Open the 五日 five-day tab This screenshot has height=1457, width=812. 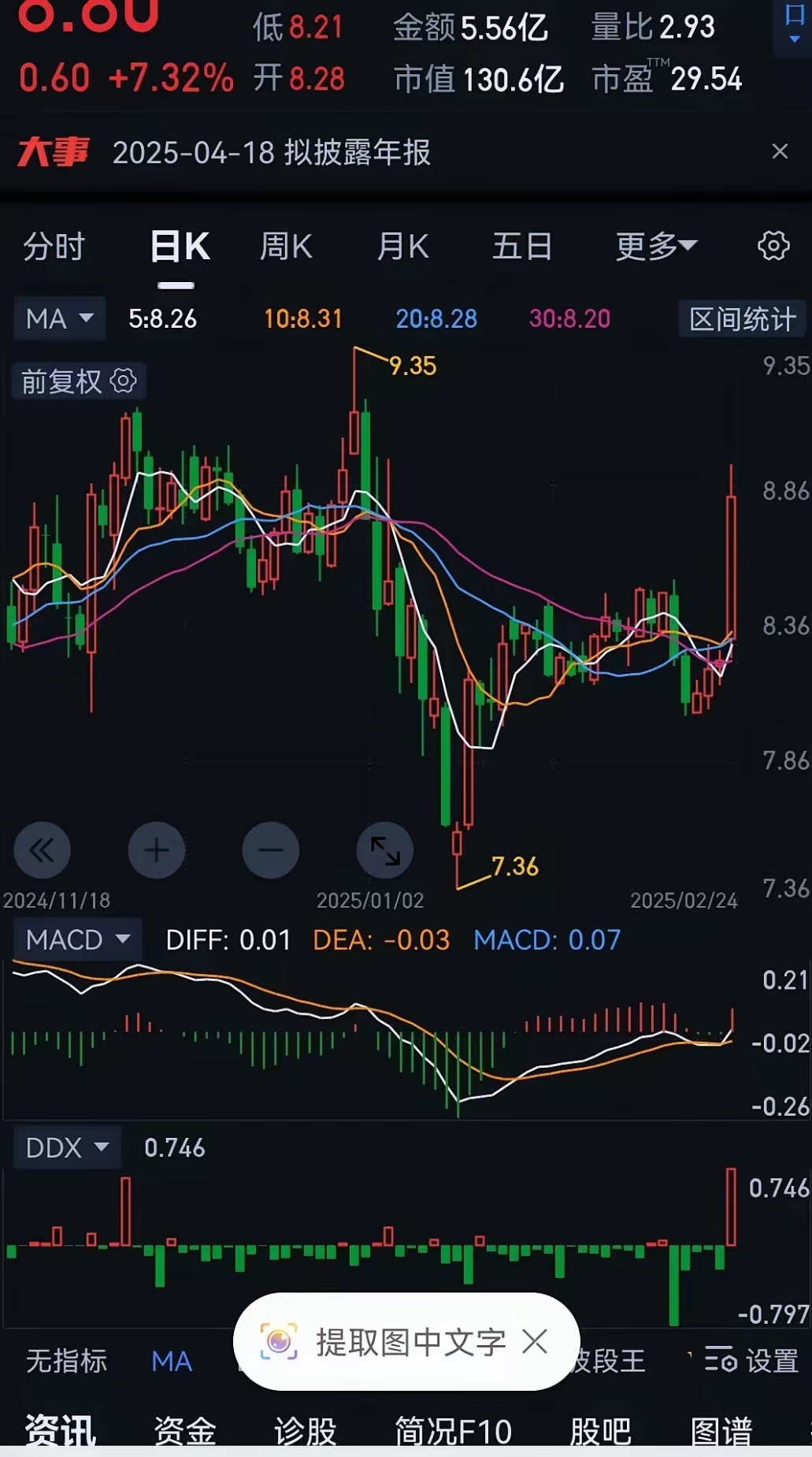522,247
